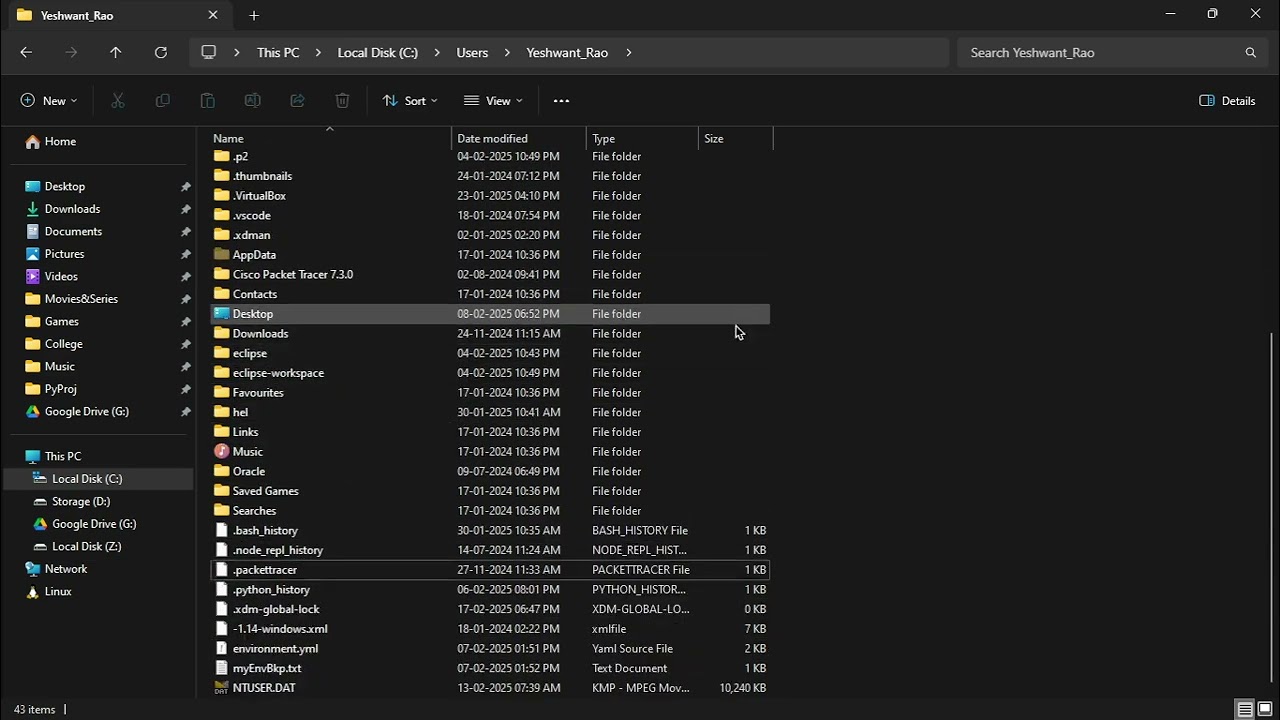Sort by Date modified column header
The width and height of the screenshot is (1280, 720).
492,139
